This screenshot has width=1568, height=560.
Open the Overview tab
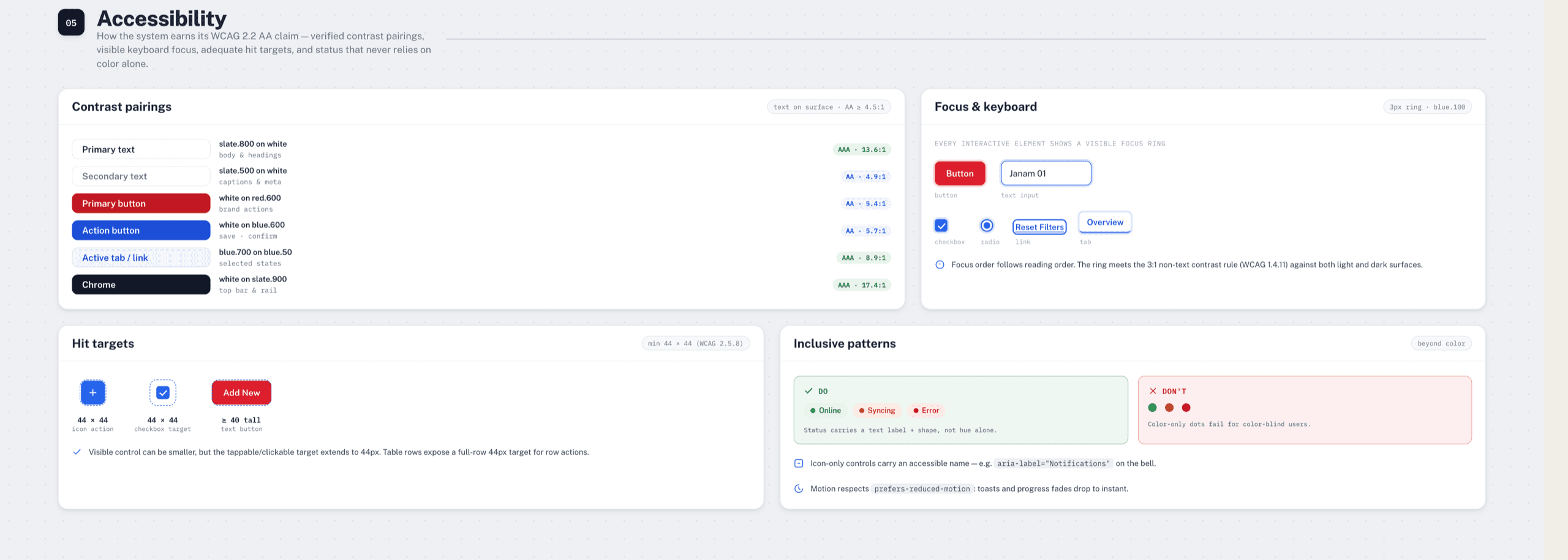click(1105, 222)
